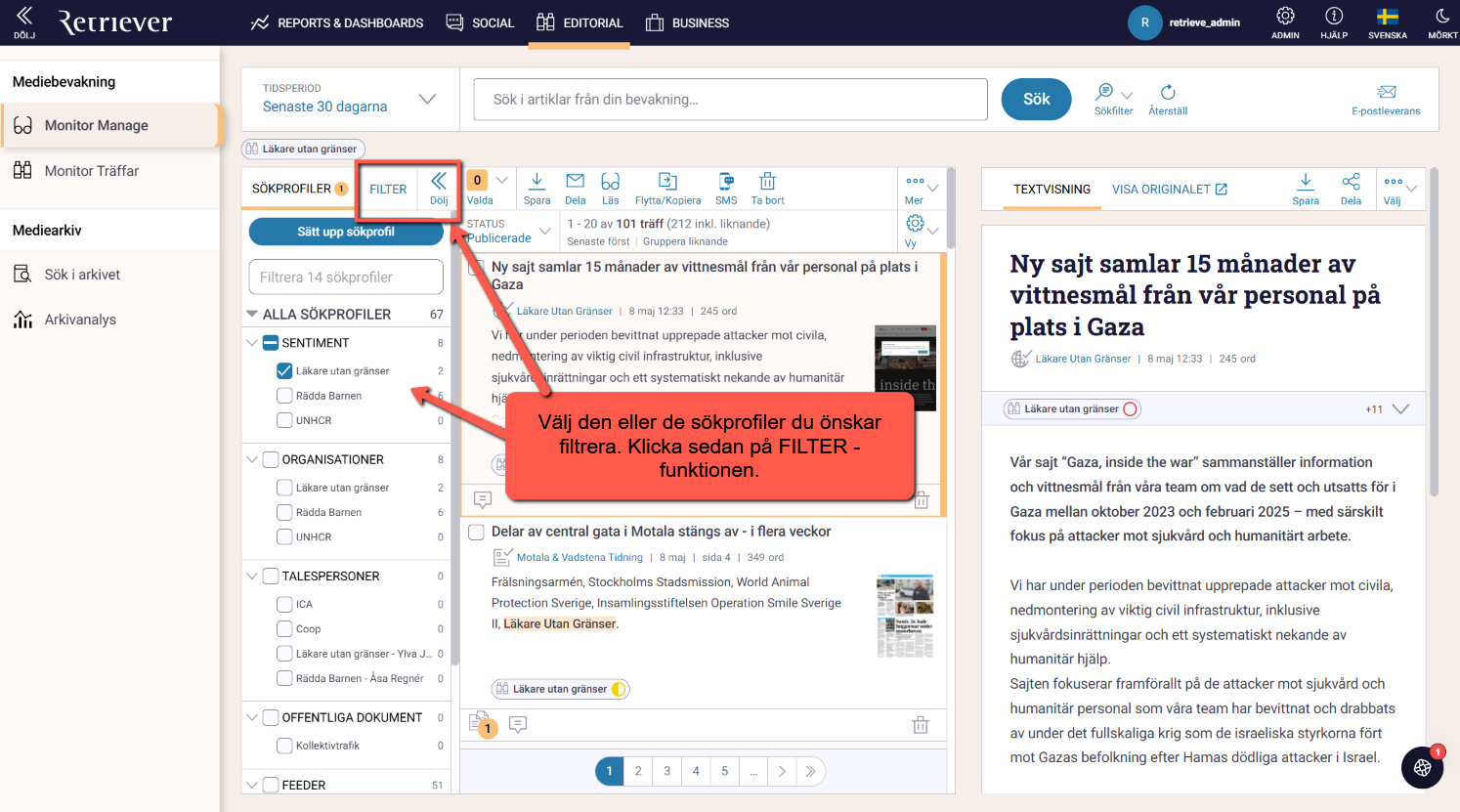Image resolution: width=1460 pixels, height=812 pixels.
Task: Open the Business menu
Action: 687,22
